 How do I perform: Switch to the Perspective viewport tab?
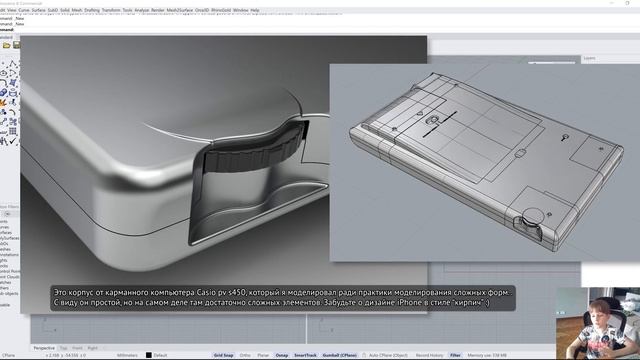[44, 348]
